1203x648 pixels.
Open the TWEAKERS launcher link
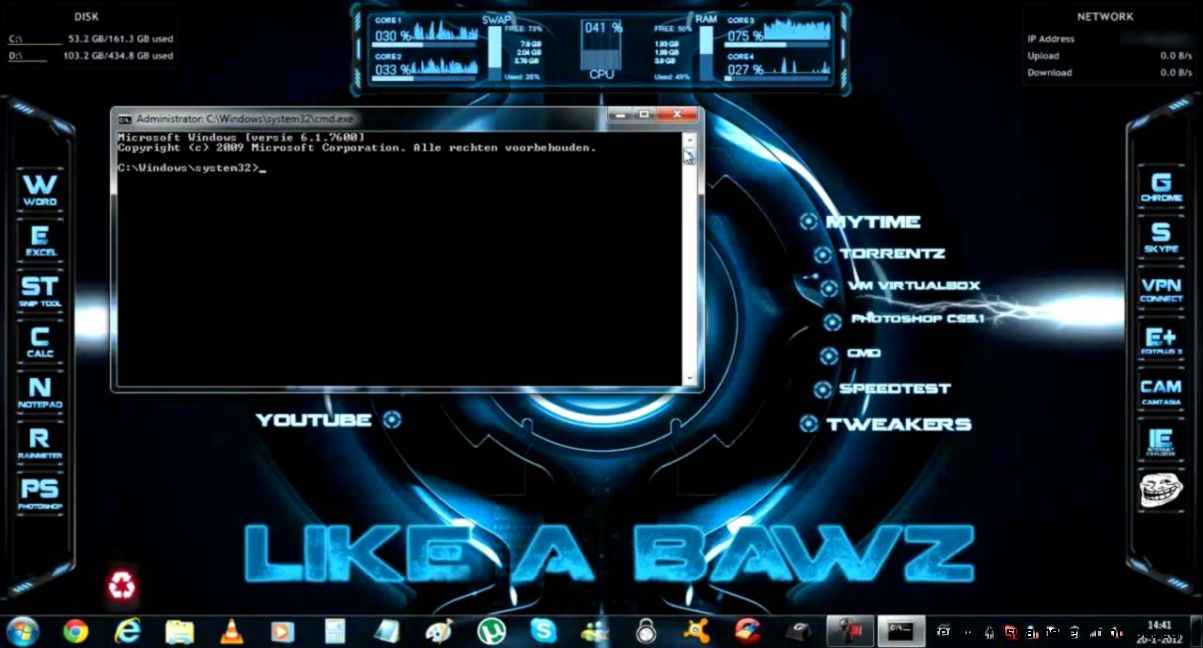coord(898,424)
